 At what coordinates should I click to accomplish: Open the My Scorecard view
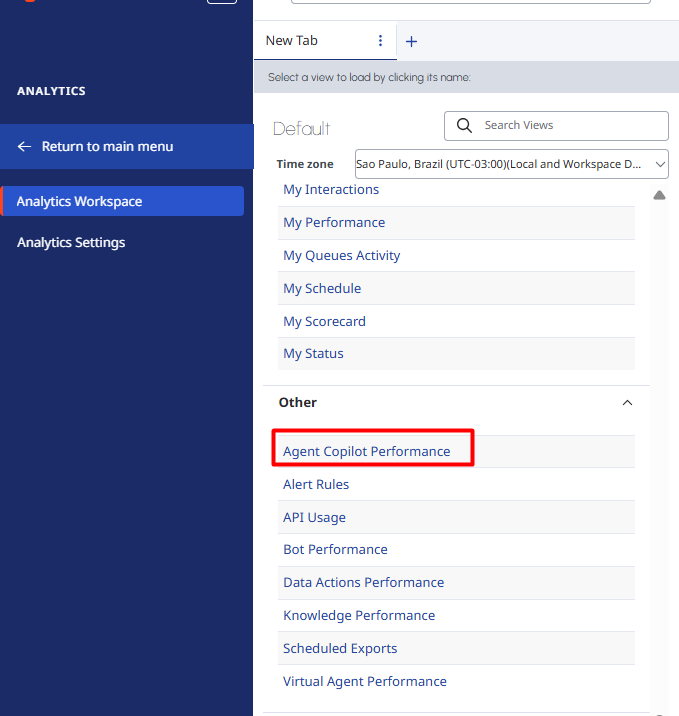point(324,321)
